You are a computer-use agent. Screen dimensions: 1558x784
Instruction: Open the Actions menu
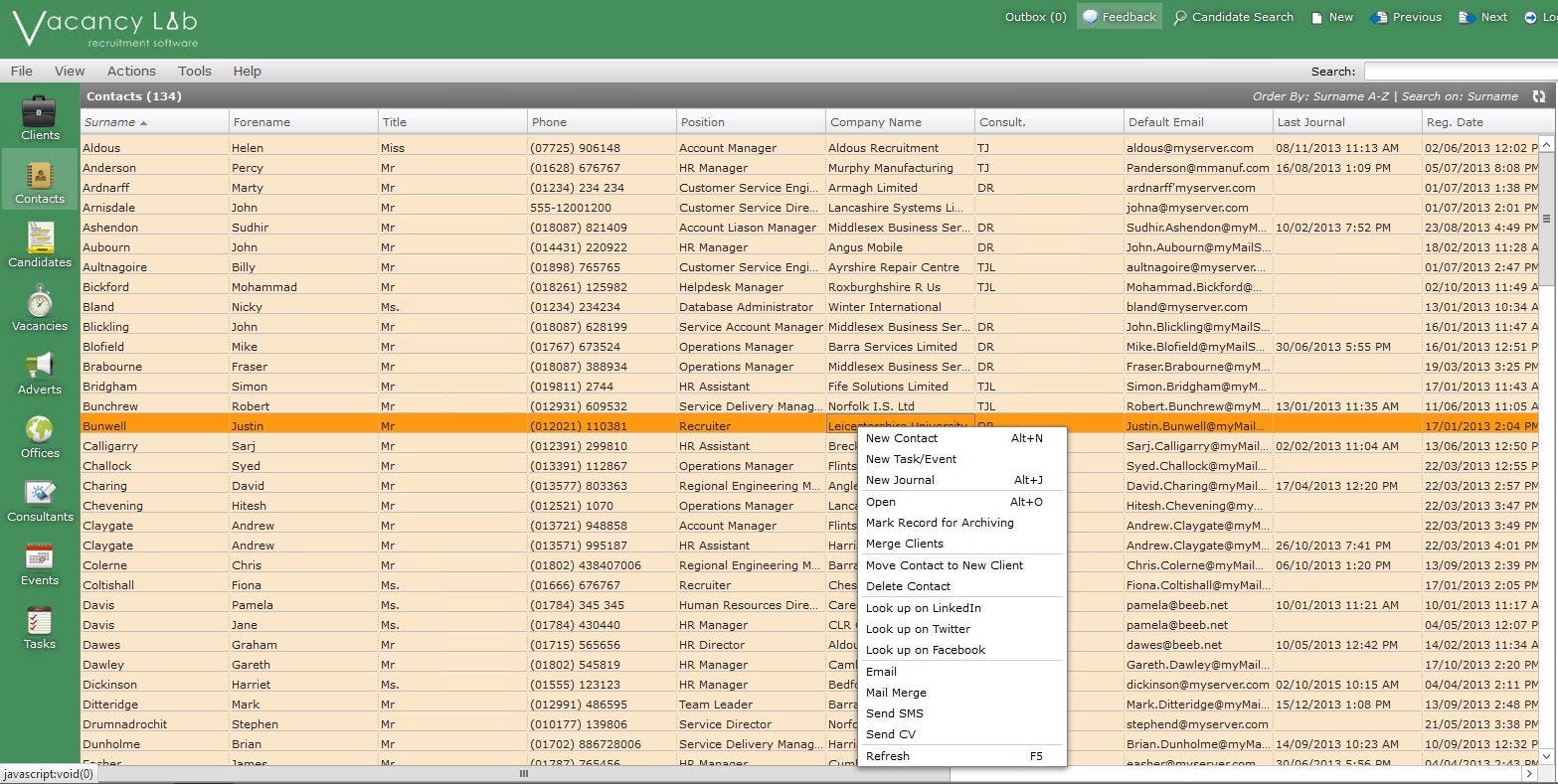pos(131,71)
